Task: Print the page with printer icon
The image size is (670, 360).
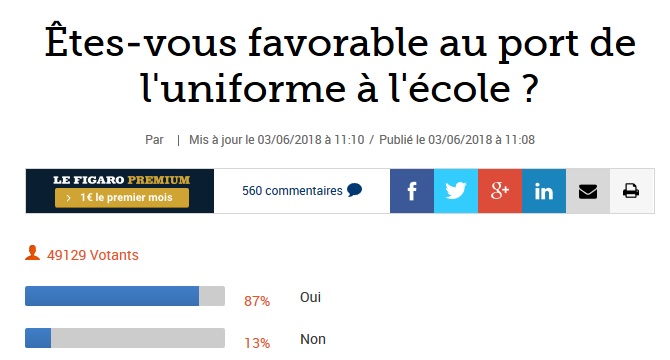Action: pos(631,191)
